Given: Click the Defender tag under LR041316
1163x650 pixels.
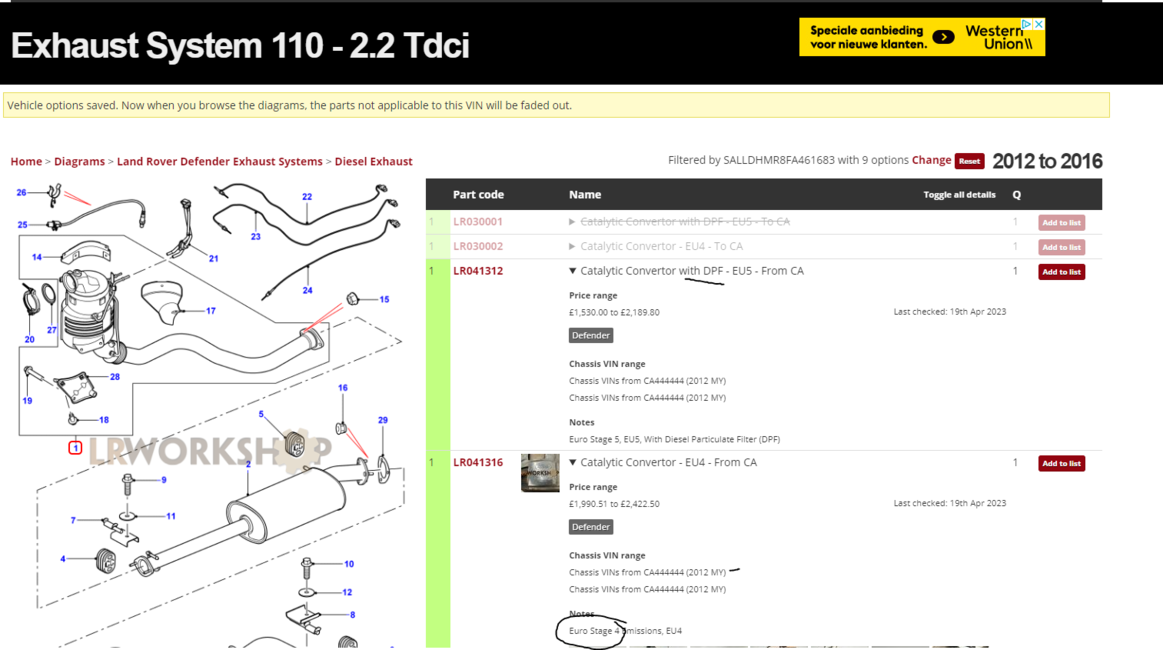Looking at the screenshot, I should point(591,527).
